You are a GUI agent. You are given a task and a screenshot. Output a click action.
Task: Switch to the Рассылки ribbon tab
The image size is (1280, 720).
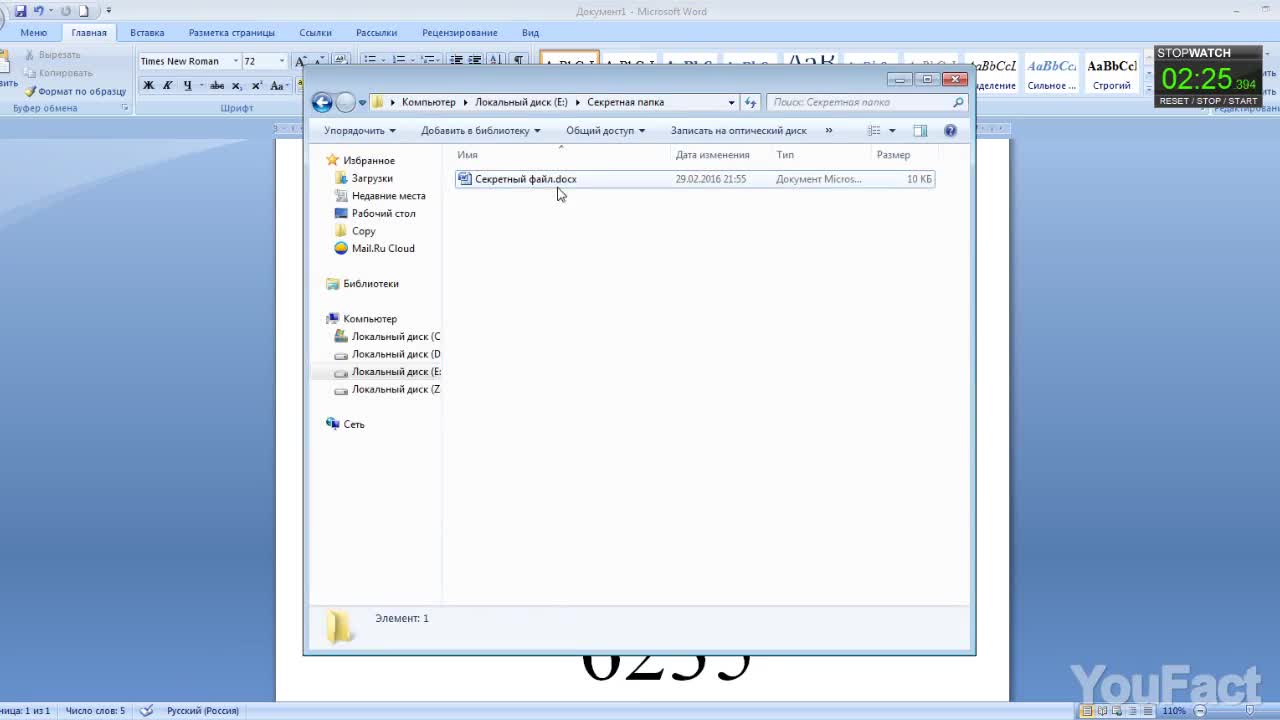click(376, 33)
